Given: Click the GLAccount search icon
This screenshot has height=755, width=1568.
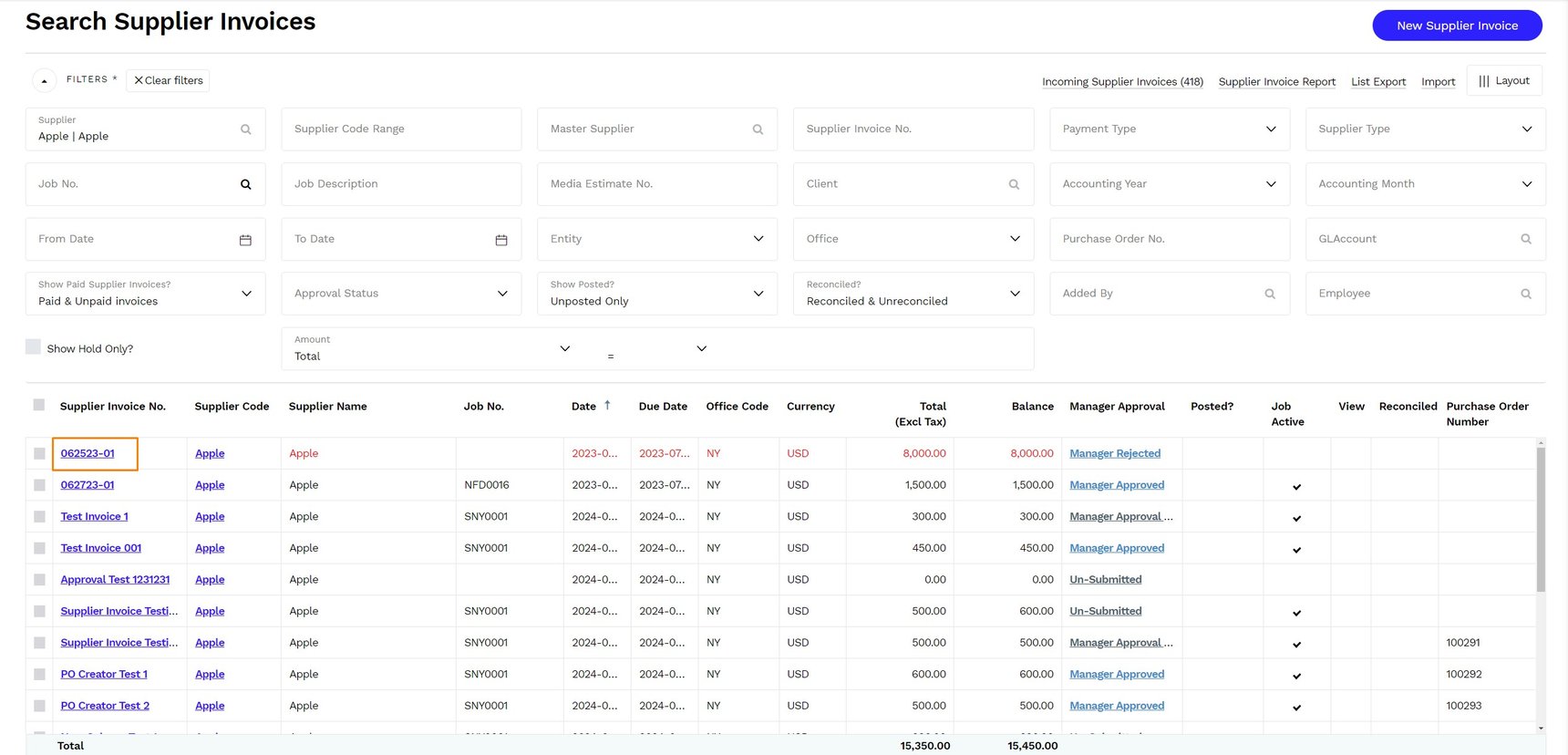Looking at the screenshot, I should tap(1526, 239).
